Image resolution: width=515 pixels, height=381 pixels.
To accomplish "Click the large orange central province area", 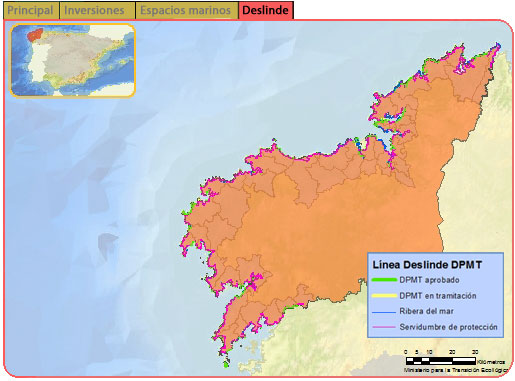I will click(x=333, y=227).
